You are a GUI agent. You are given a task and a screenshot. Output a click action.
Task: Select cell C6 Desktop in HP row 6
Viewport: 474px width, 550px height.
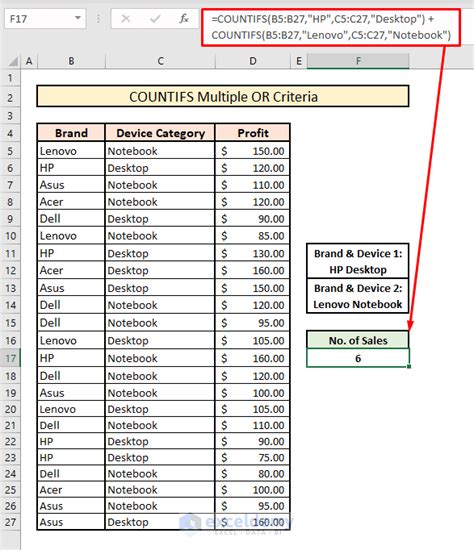(160, 168)
